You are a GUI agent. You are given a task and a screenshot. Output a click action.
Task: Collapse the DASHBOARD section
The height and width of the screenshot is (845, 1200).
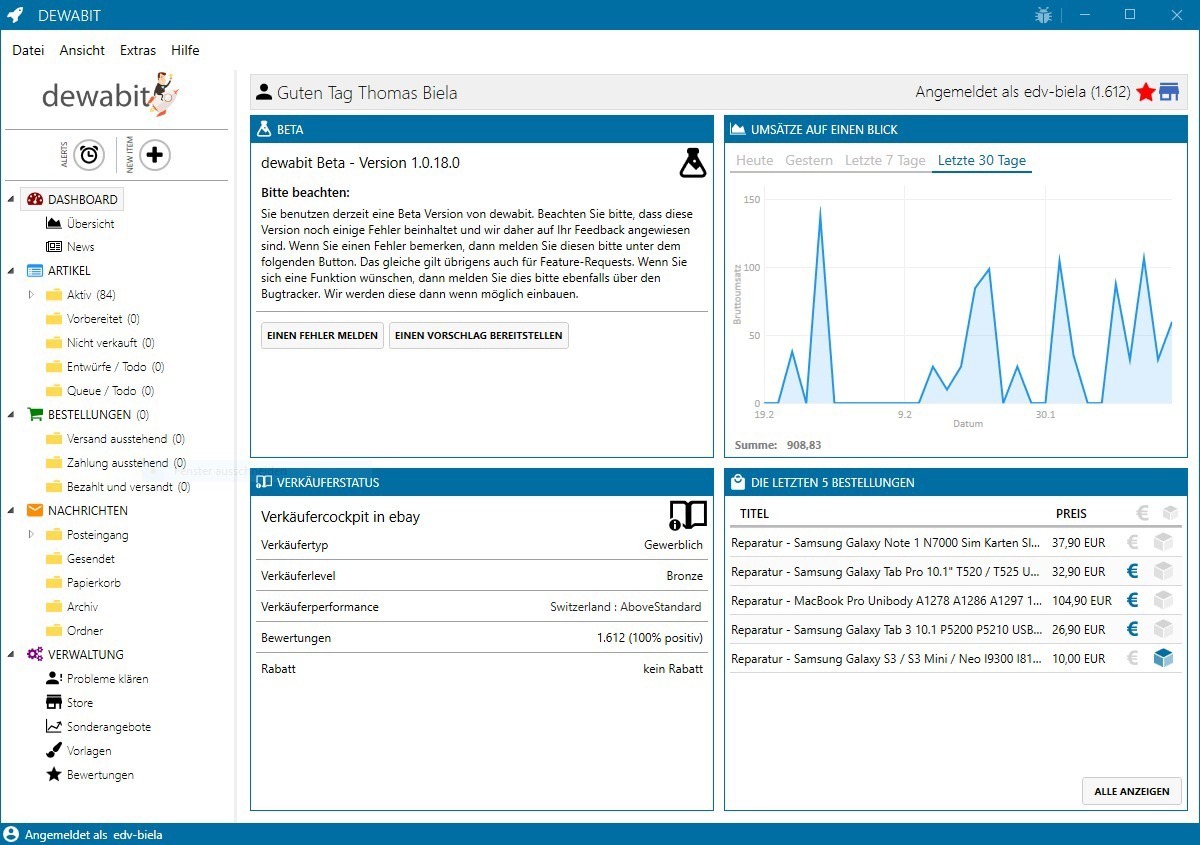11,199
